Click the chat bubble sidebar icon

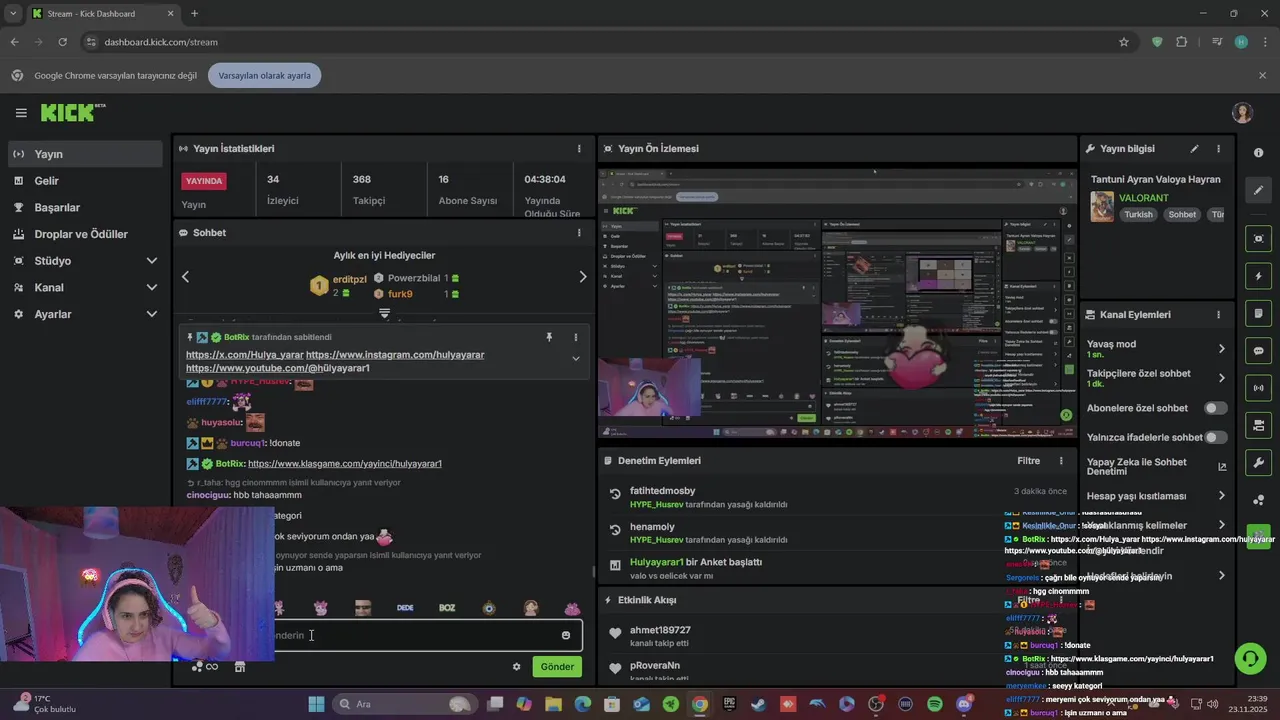pos(1258,351)
